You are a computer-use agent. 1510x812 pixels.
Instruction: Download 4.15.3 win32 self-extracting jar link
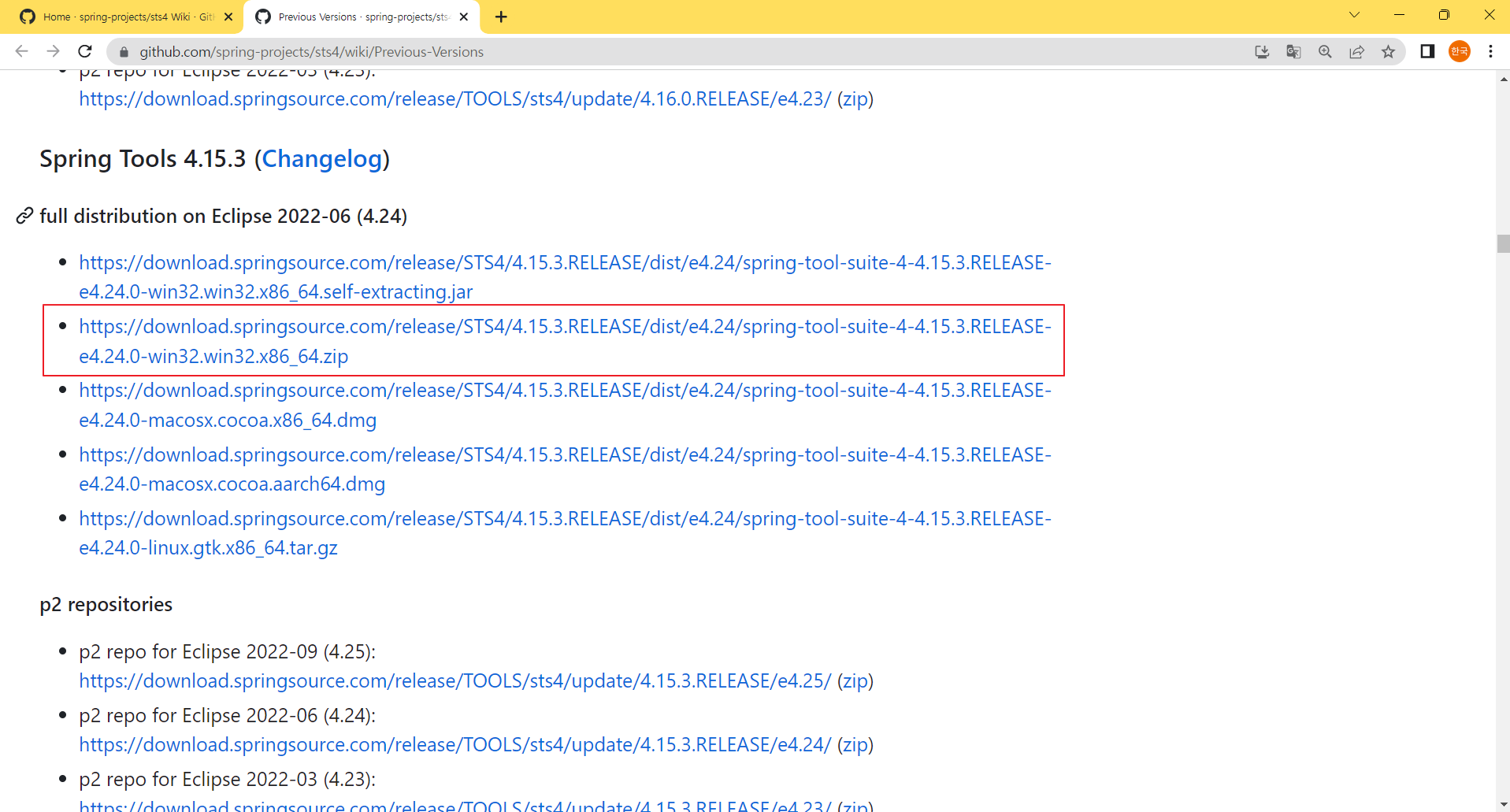tap(565, 277)
